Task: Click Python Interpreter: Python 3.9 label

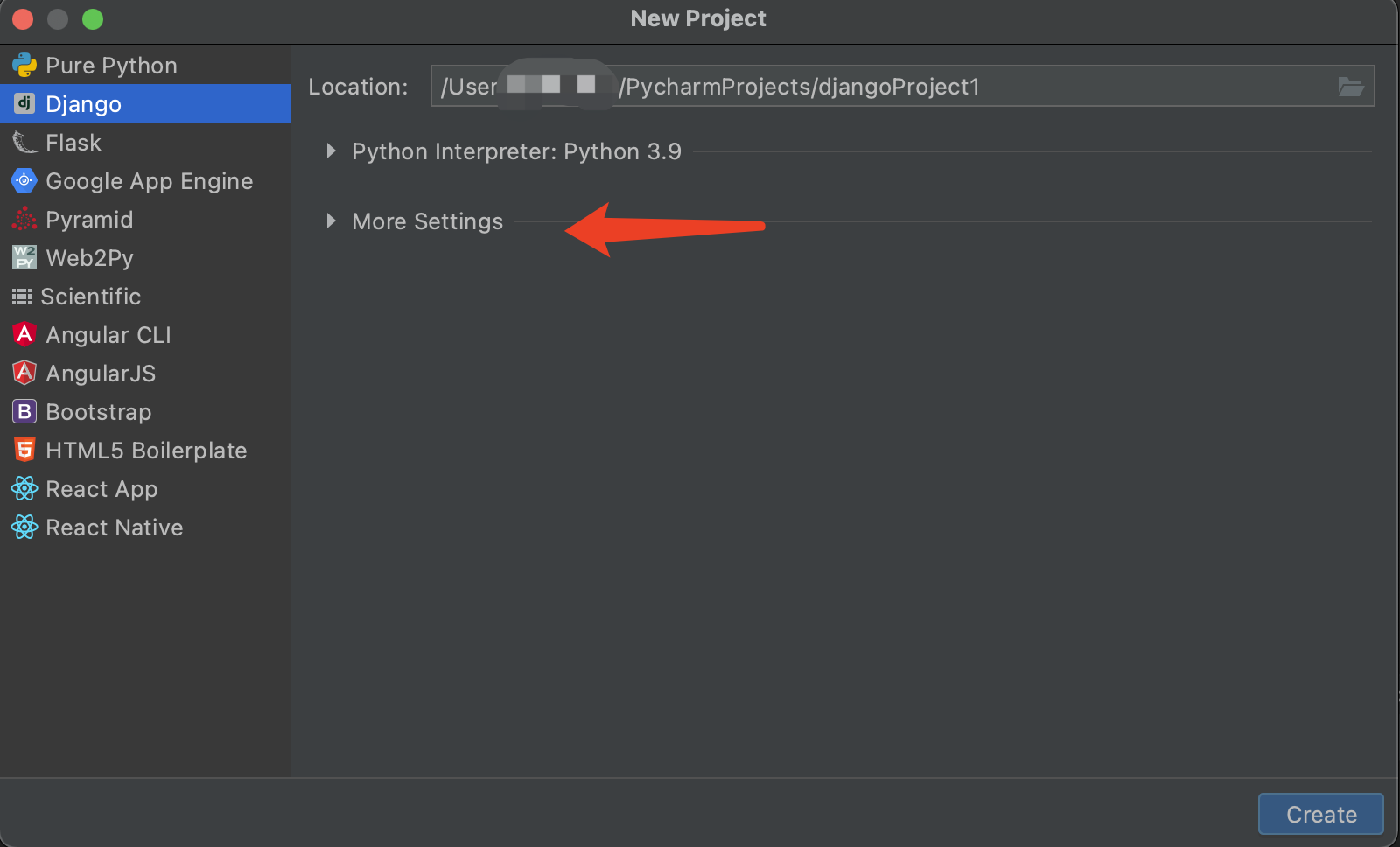Action: click(x=516, y=151)
